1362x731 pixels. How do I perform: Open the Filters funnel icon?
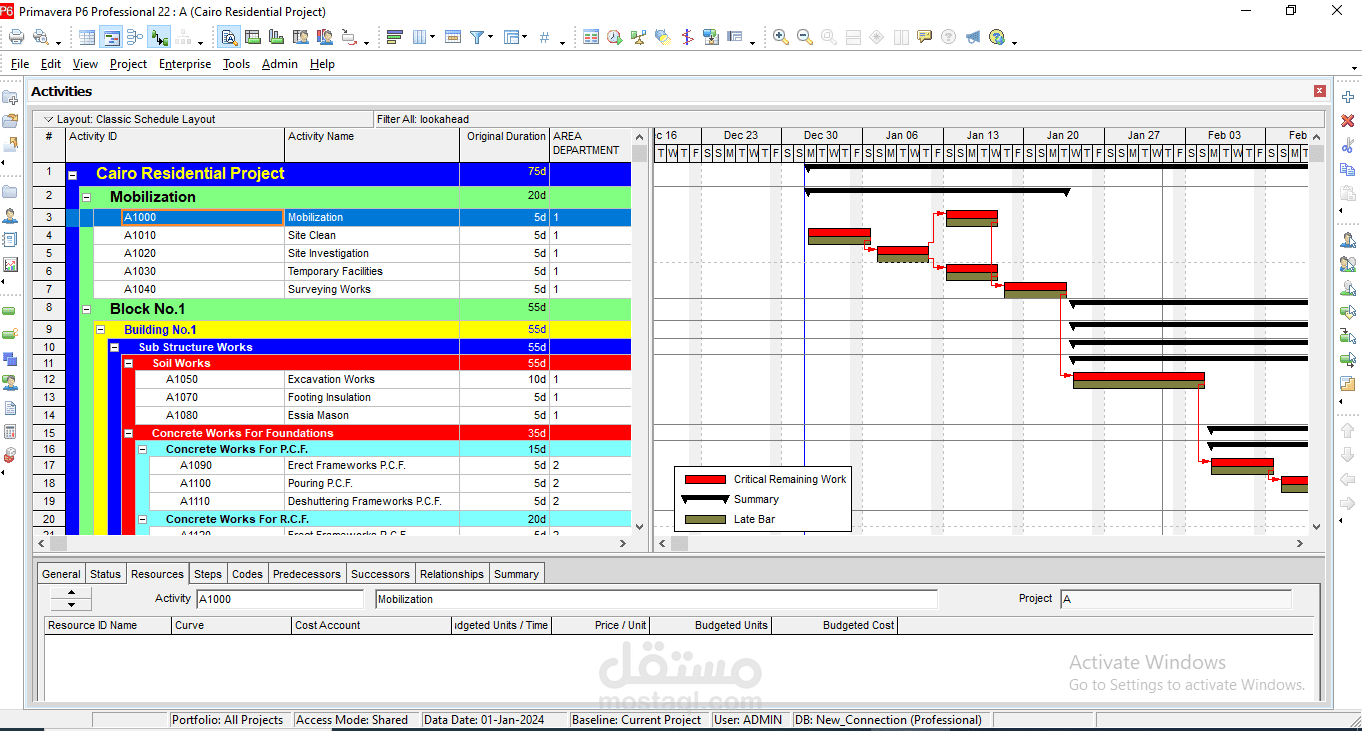pyautogui.click(x=478, y=37)
